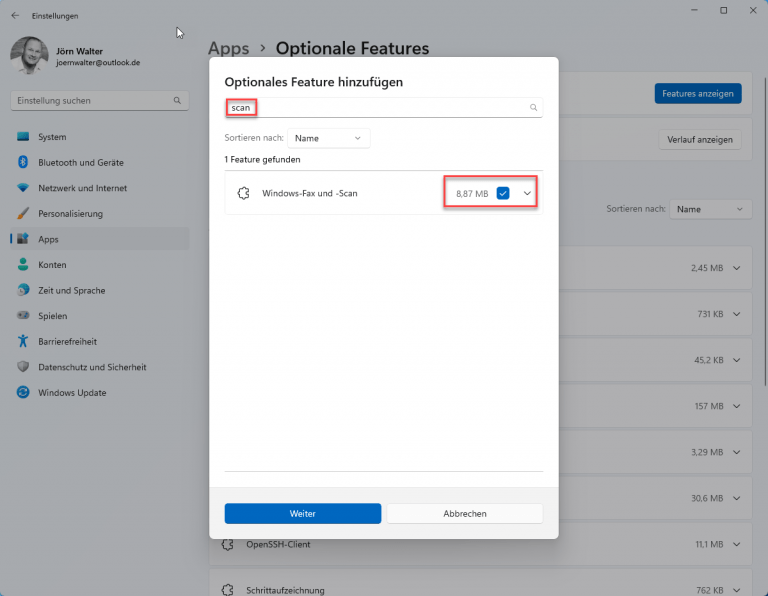Click OpenSSH-Client feature name
The width and height of the screenshot is (768, 596).
[278, 544]
